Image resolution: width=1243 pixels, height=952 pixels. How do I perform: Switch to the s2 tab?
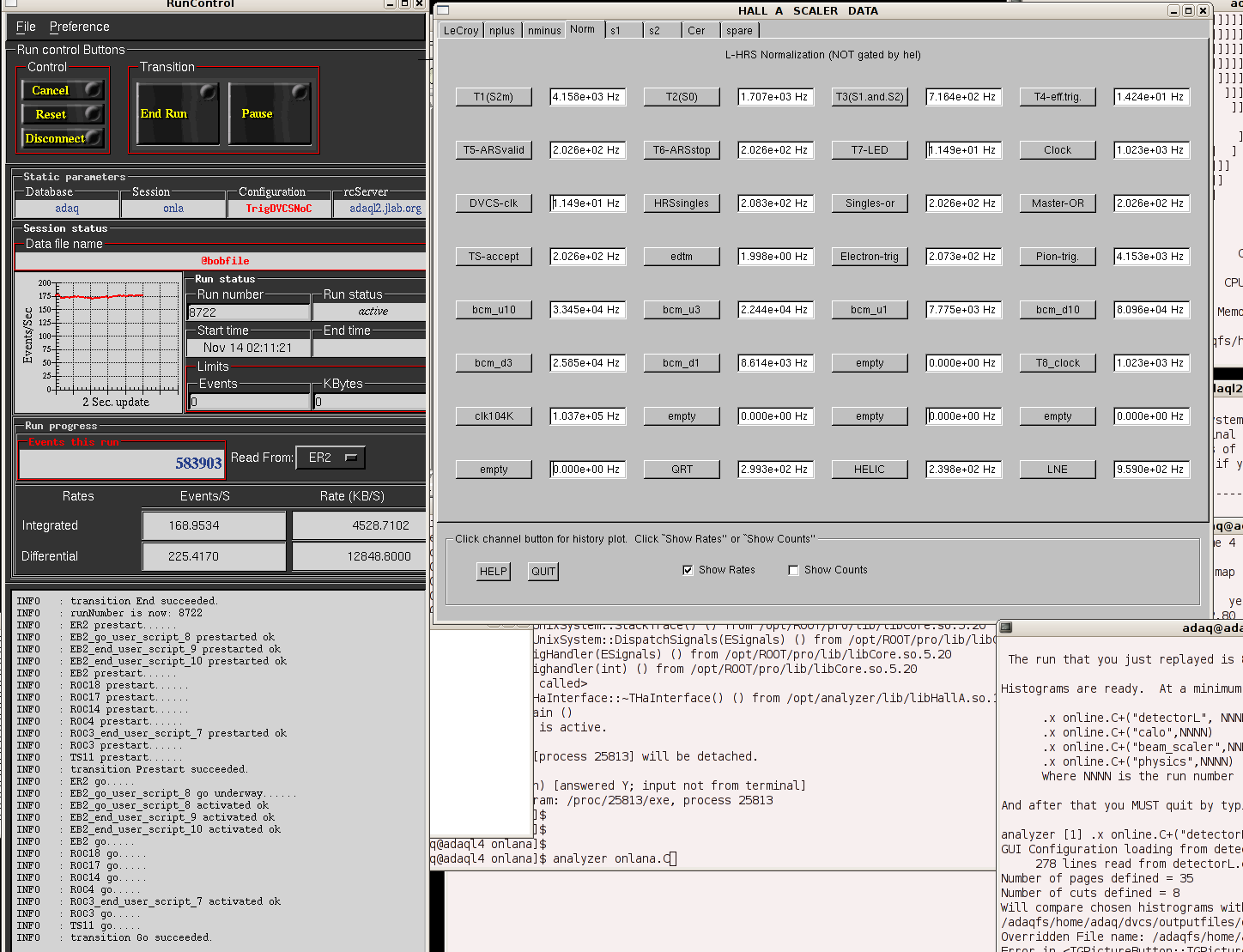pyautogui.click(x=663, y=30)
